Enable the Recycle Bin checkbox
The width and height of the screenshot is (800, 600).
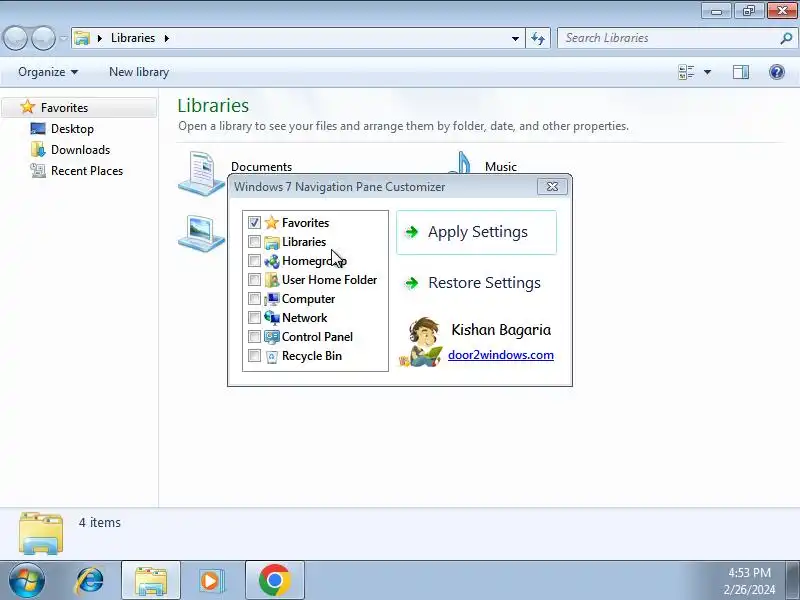click(x=254, y=356)
